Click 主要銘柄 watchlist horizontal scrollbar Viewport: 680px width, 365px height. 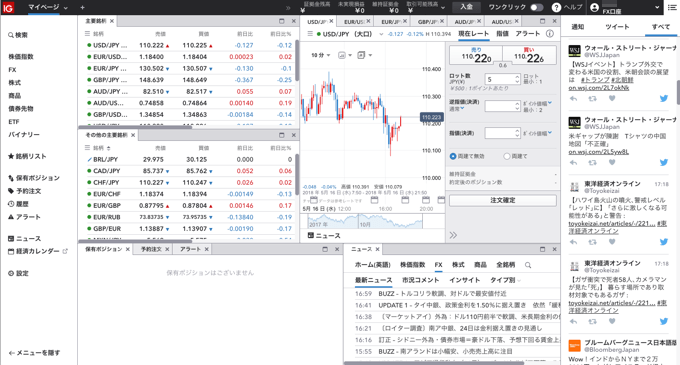coord(135,127)
